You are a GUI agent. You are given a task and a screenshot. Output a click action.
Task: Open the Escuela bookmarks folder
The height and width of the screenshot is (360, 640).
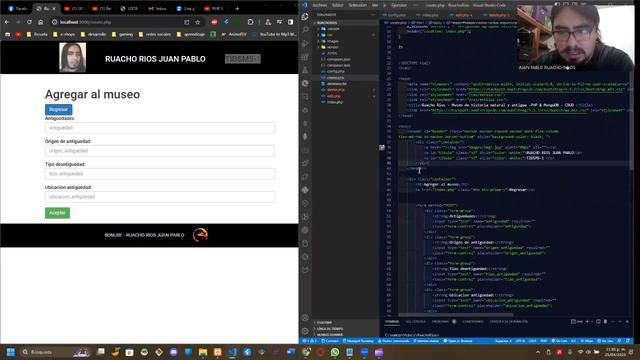(x=37, y=34)
